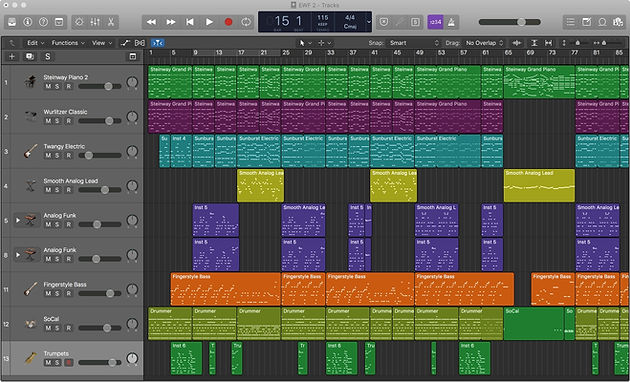Toggle Vertical Auto Zoom
Screen dimensions: 630x382
click(534, 43)
